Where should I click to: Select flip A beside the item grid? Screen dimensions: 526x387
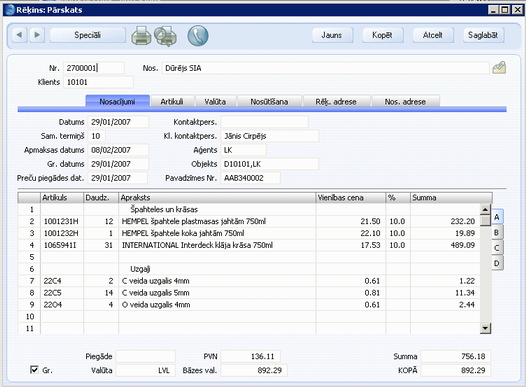(497, 217)
